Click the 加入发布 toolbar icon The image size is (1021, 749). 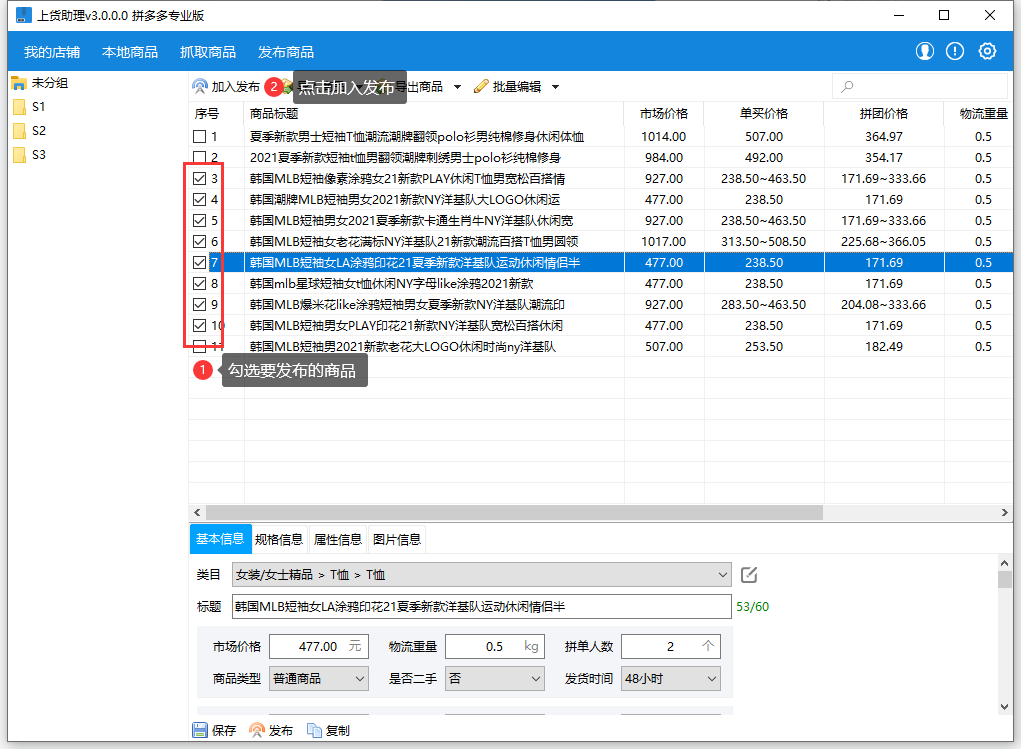(x=200, y=87)
